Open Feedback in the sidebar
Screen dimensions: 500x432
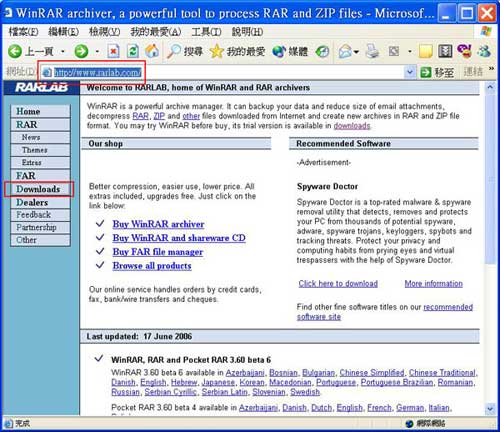pos(40,215)
